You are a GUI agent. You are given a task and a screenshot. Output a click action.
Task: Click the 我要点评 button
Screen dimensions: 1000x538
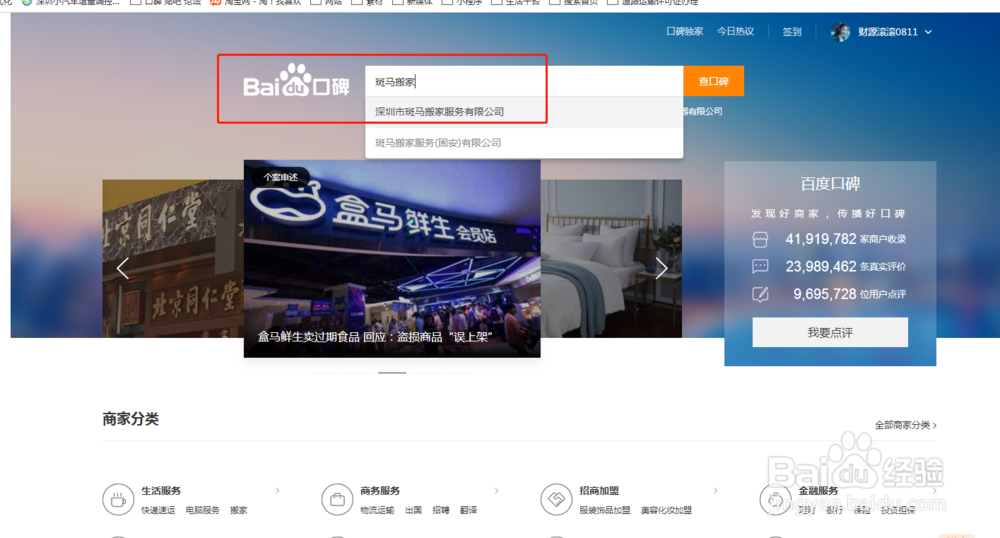click(x=830, y=332)
